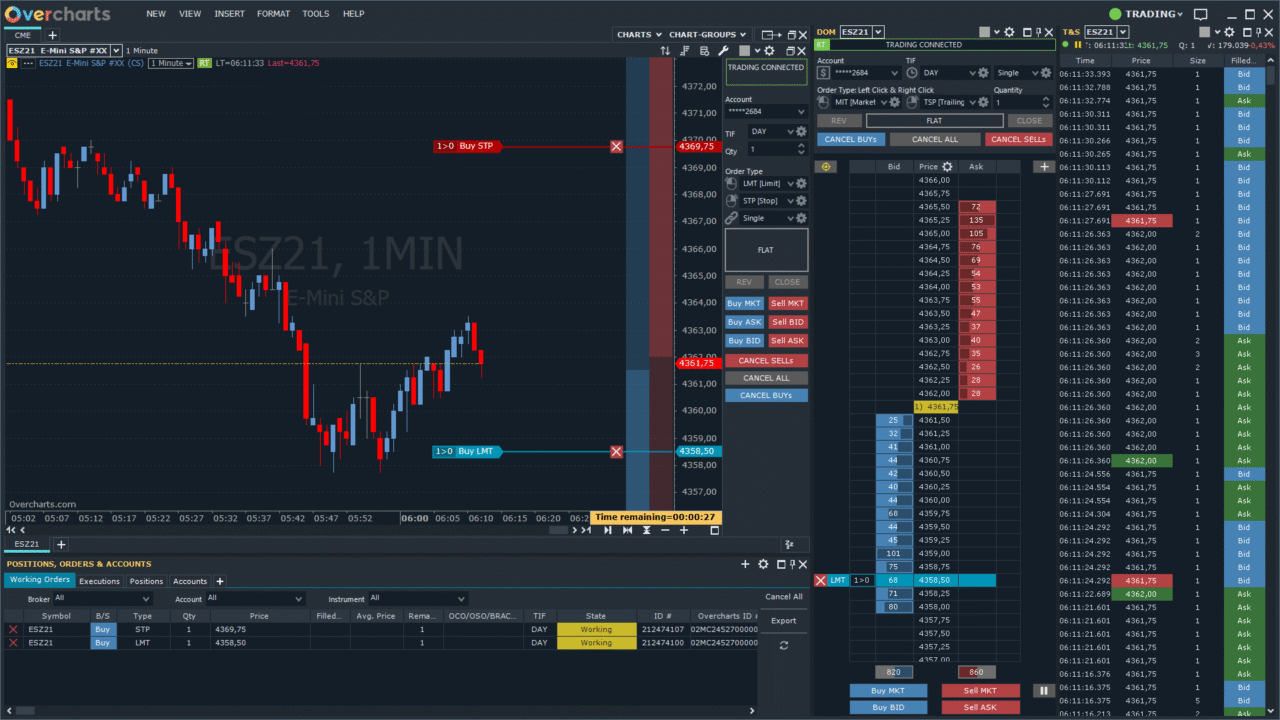Pause the Time & Sales feed
1280x720 pixels.
point(1079,44)
